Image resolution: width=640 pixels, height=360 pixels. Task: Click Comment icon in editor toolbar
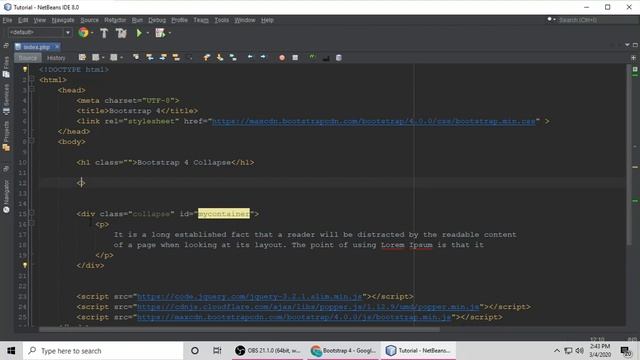pyautogui.click(x=326, y=58)
